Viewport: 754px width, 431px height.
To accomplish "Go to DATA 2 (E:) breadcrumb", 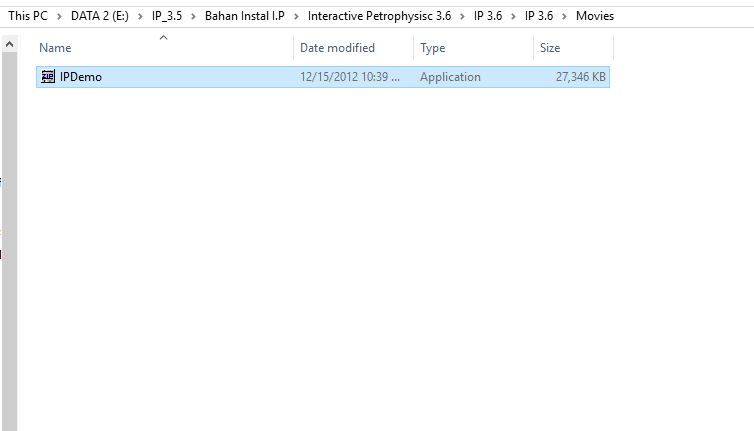I will [100, 16].
